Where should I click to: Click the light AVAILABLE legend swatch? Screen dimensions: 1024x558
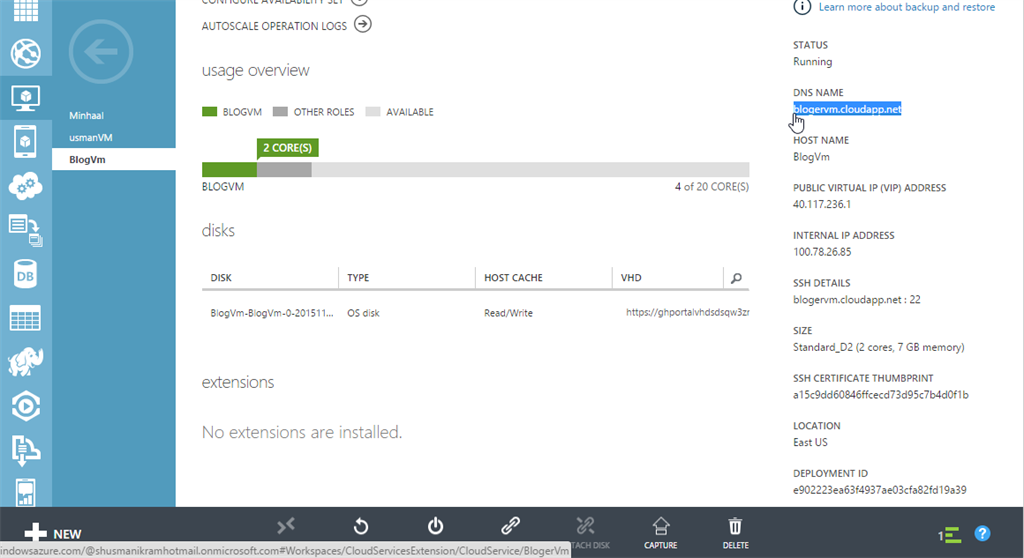(x=372, y=112)
